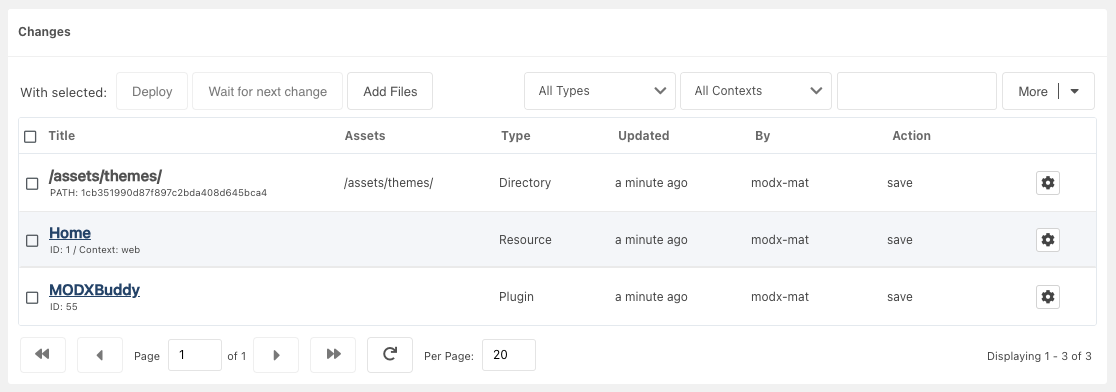Click 'Displaying 1 - 3 of 3' text
This screenshot has width=1116, height=392.
coord(1039,356)
